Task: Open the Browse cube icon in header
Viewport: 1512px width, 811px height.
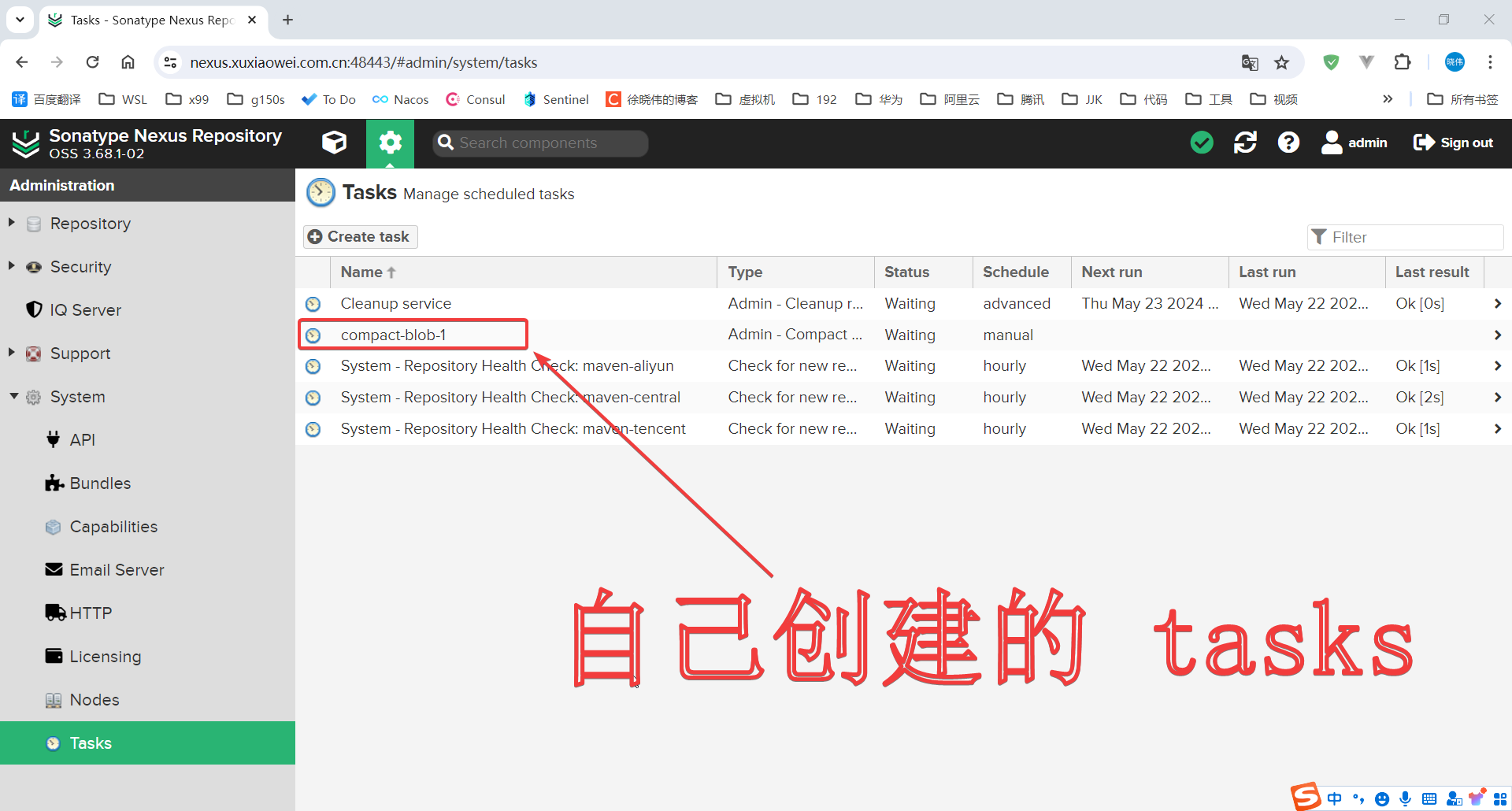Action: coord(334,143)
